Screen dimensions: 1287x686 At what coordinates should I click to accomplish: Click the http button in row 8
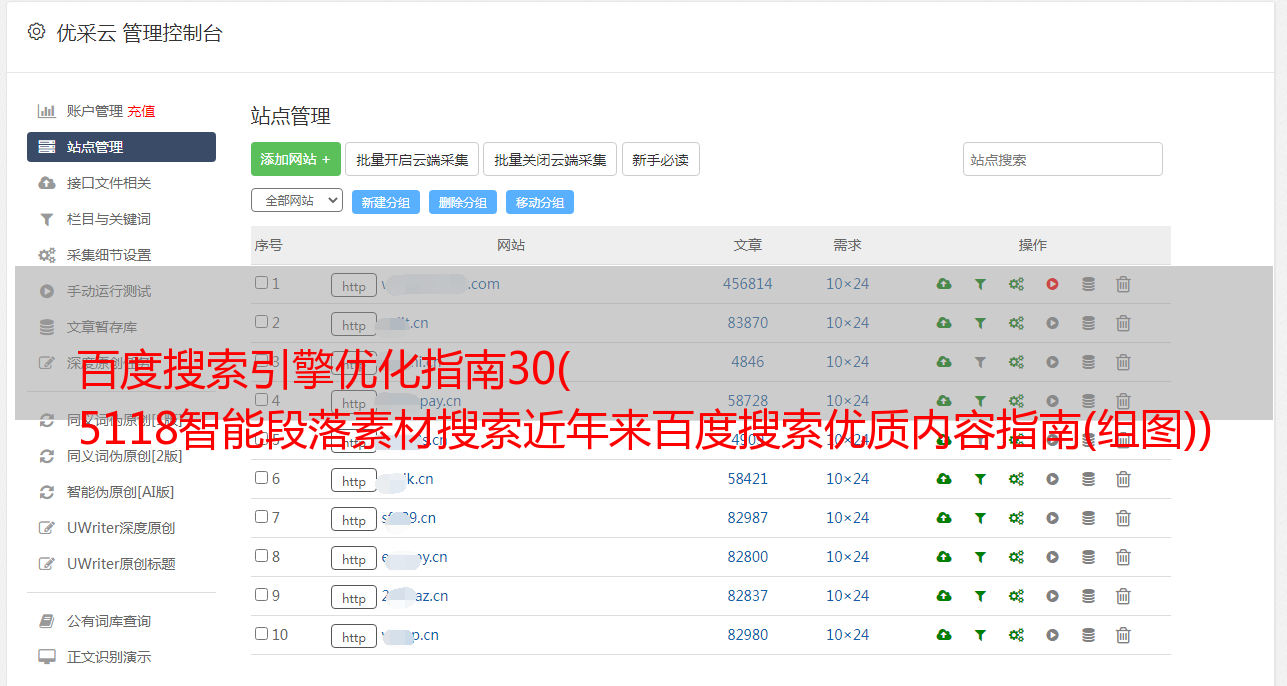click(x=354, y=558)
